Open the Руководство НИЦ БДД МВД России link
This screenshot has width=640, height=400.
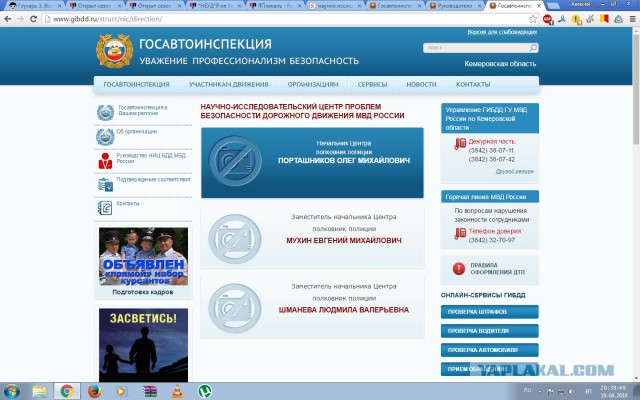(151, 158)
